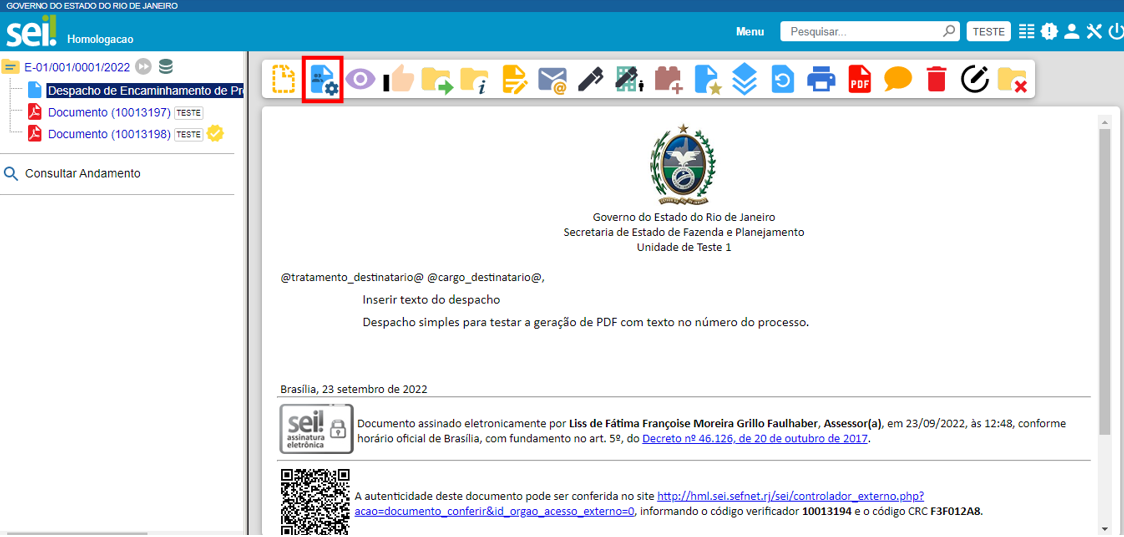Click Consultar Andamento link
The image size is (1124, 537).
(82, 173)
